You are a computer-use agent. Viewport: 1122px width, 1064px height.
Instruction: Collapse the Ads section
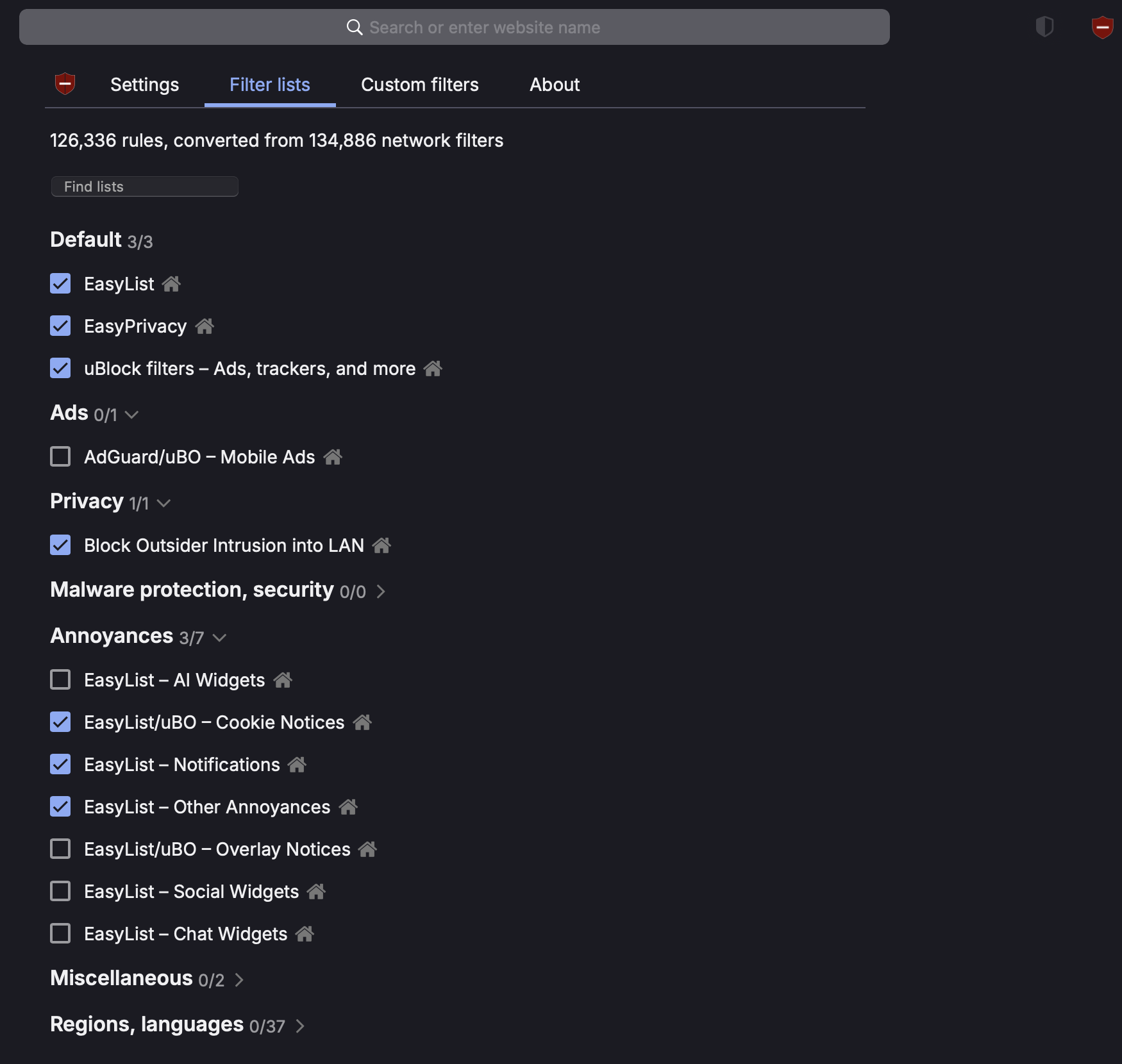click(133, 415)
